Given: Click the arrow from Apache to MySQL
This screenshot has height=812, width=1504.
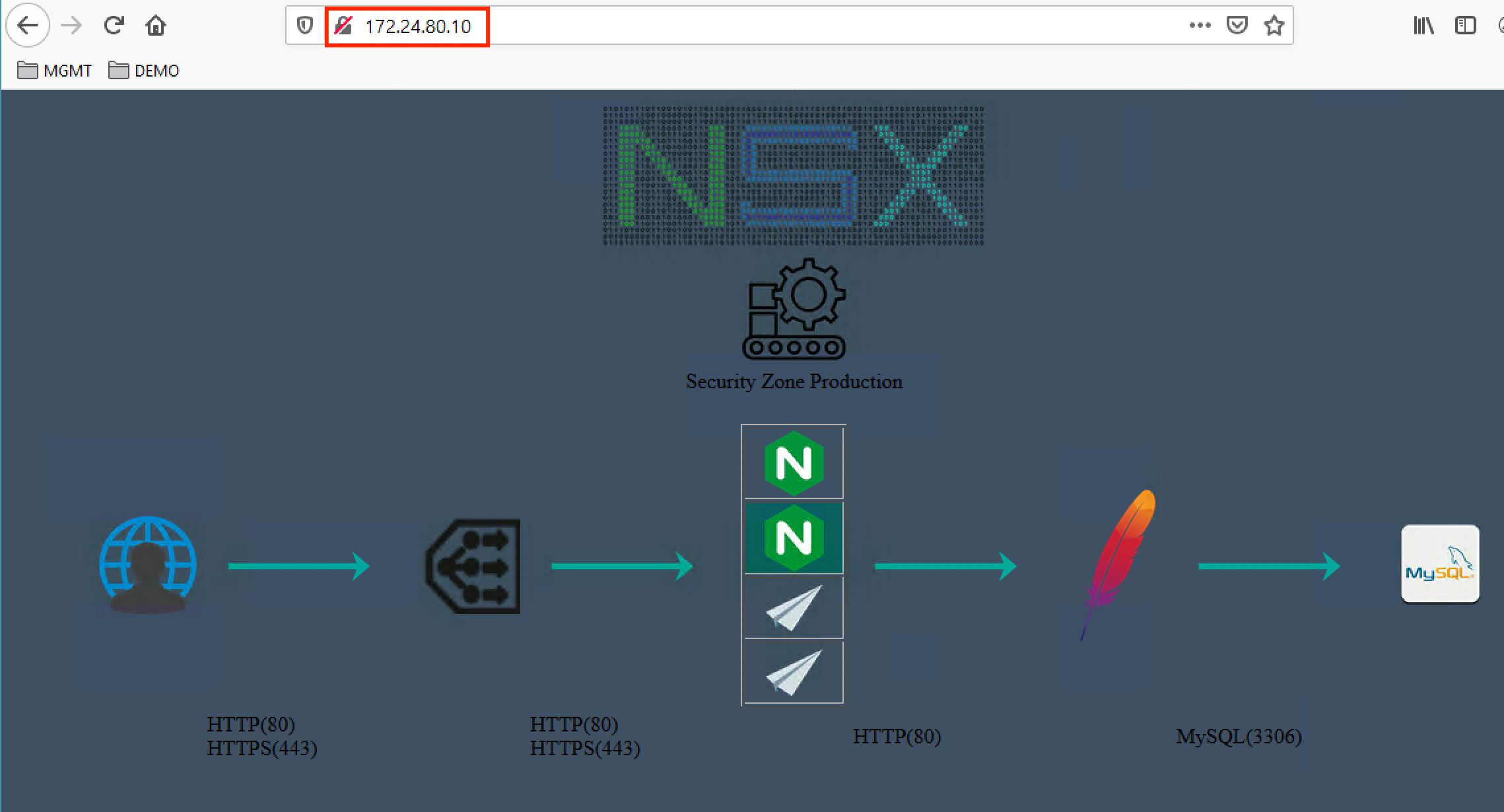Looking at the screenshot, I should pos(1269,566).
